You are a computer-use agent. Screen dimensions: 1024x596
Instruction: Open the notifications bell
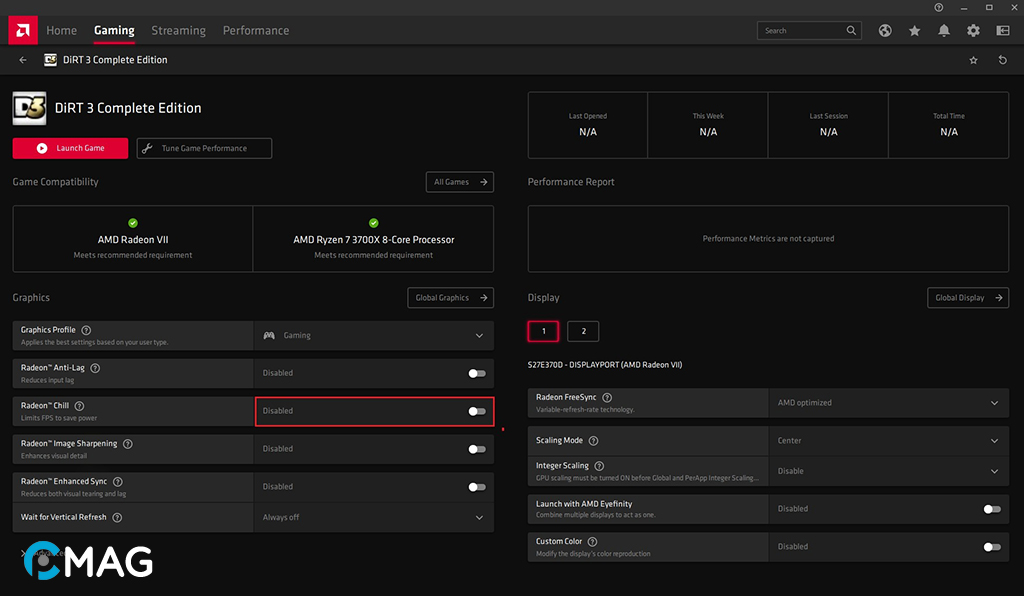coord(944,31)
